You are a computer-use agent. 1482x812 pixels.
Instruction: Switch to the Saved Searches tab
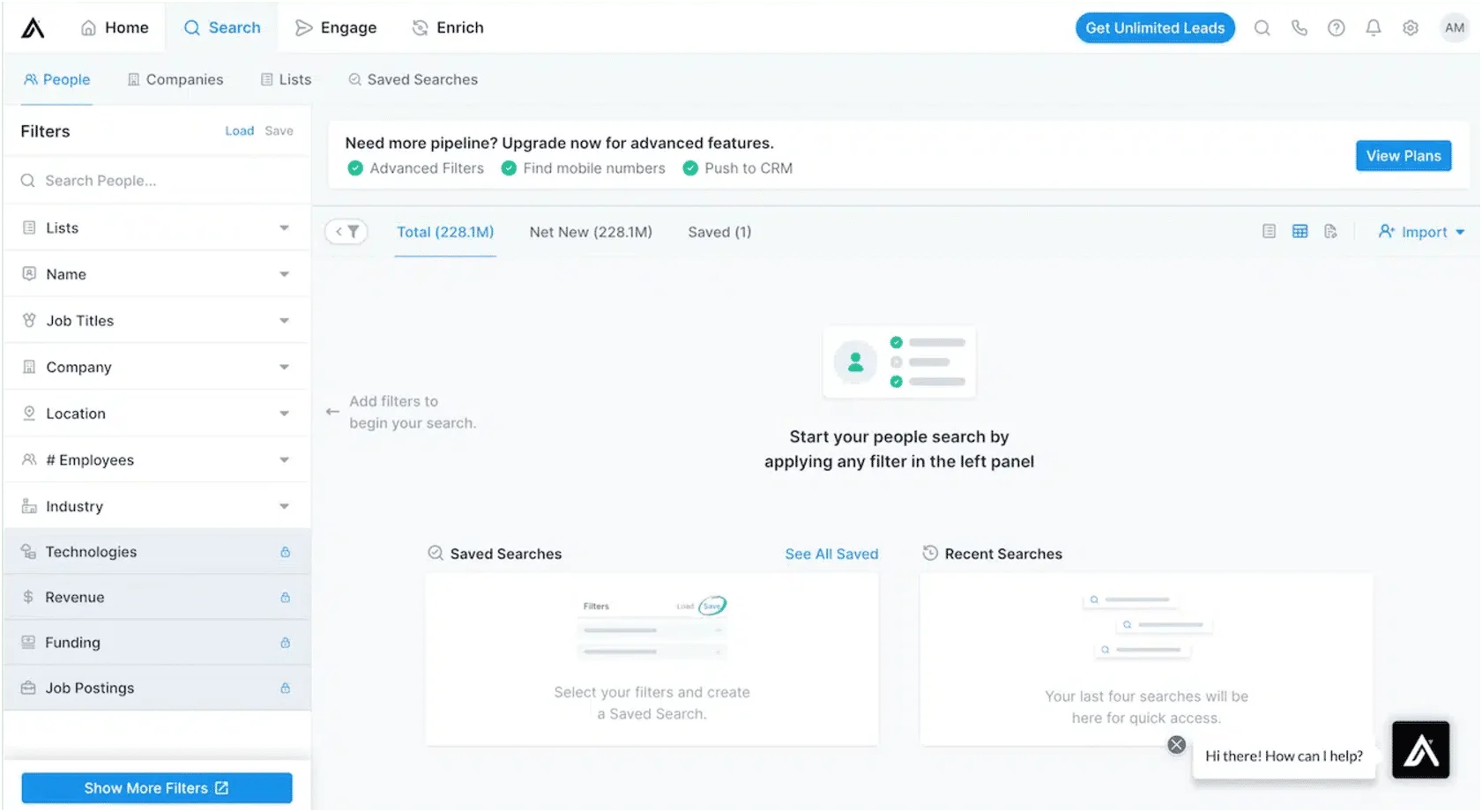point(413,79)
